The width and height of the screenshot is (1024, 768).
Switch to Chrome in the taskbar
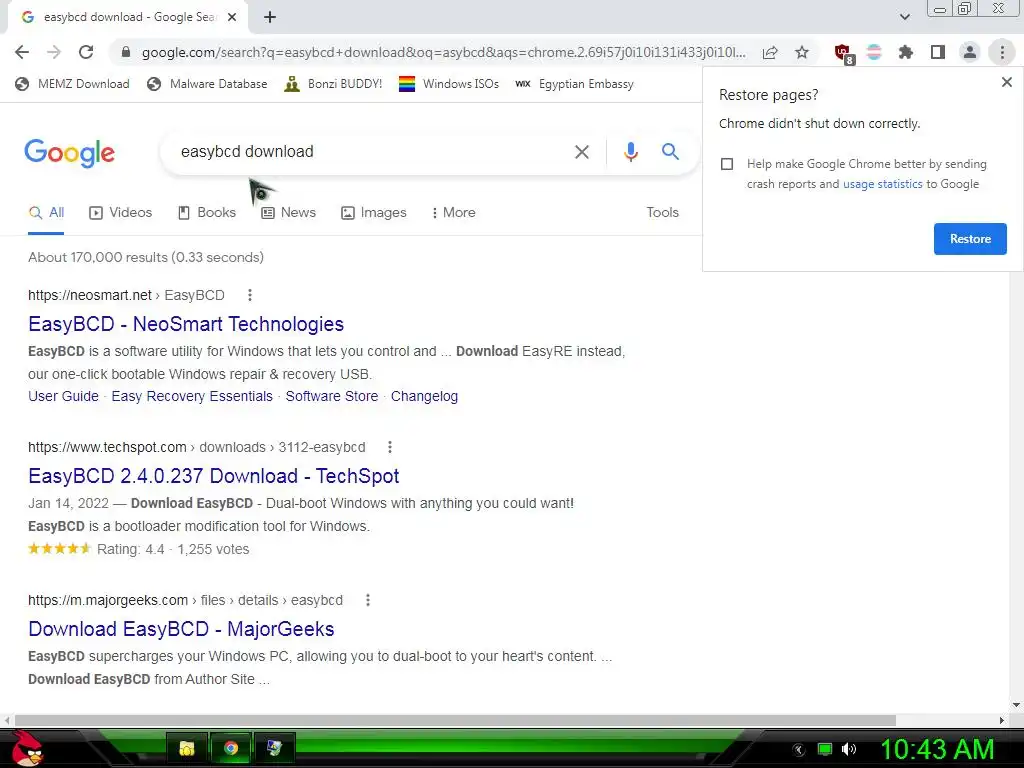click(231, 748)
